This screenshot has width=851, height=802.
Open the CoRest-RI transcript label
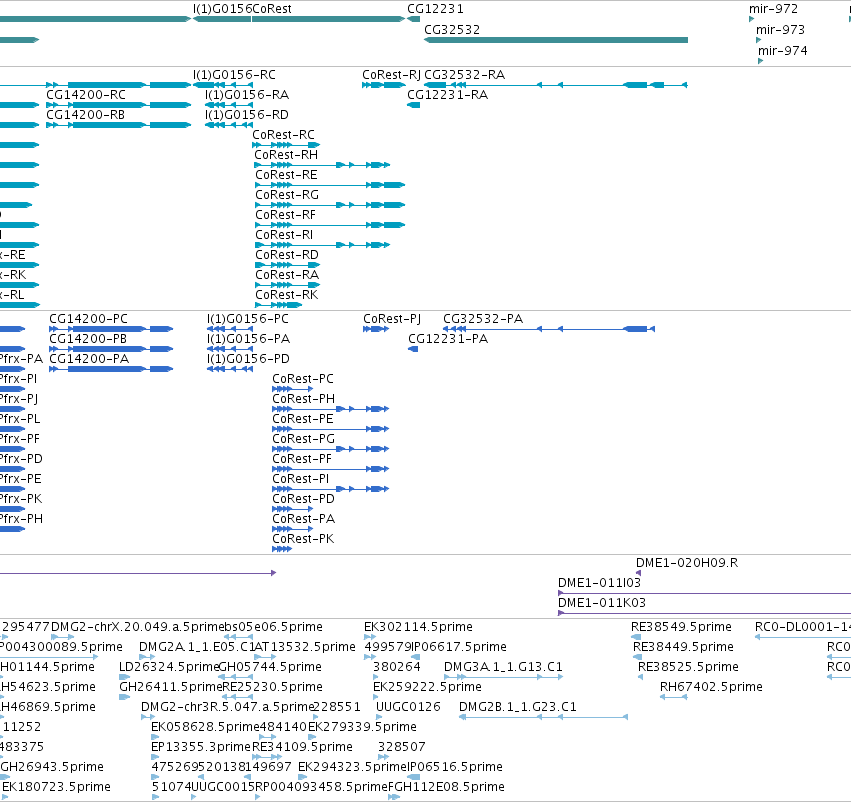click(284, 235)
